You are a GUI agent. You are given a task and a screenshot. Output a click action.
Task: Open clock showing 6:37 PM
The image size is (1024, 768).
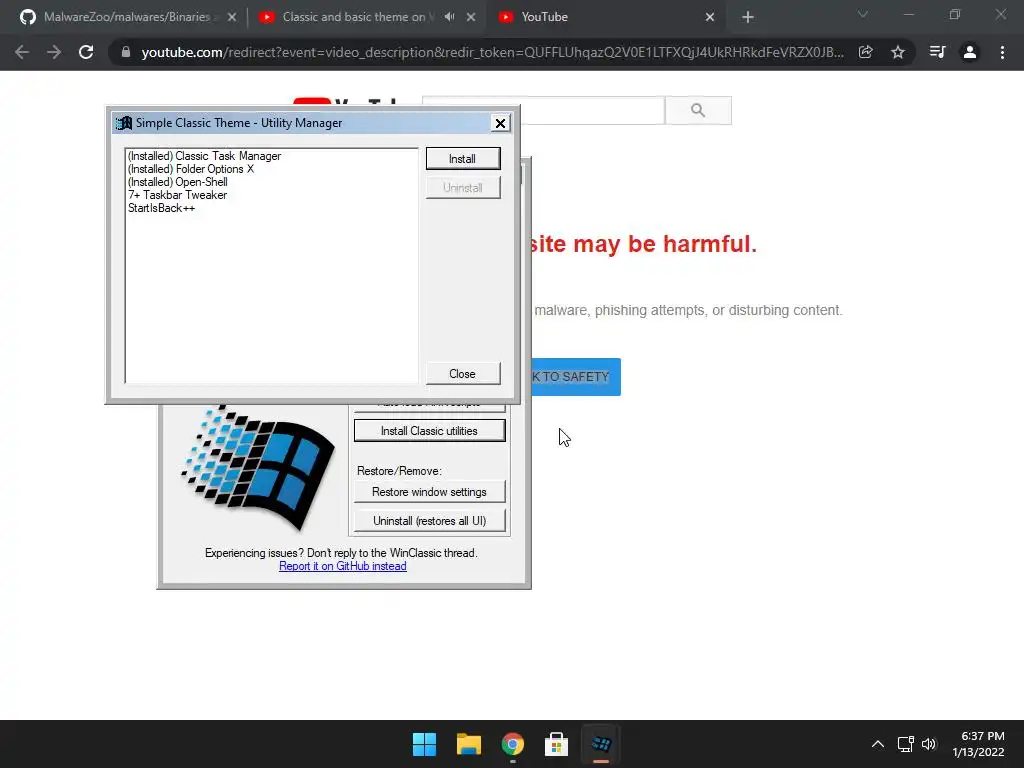coord(978,744)
